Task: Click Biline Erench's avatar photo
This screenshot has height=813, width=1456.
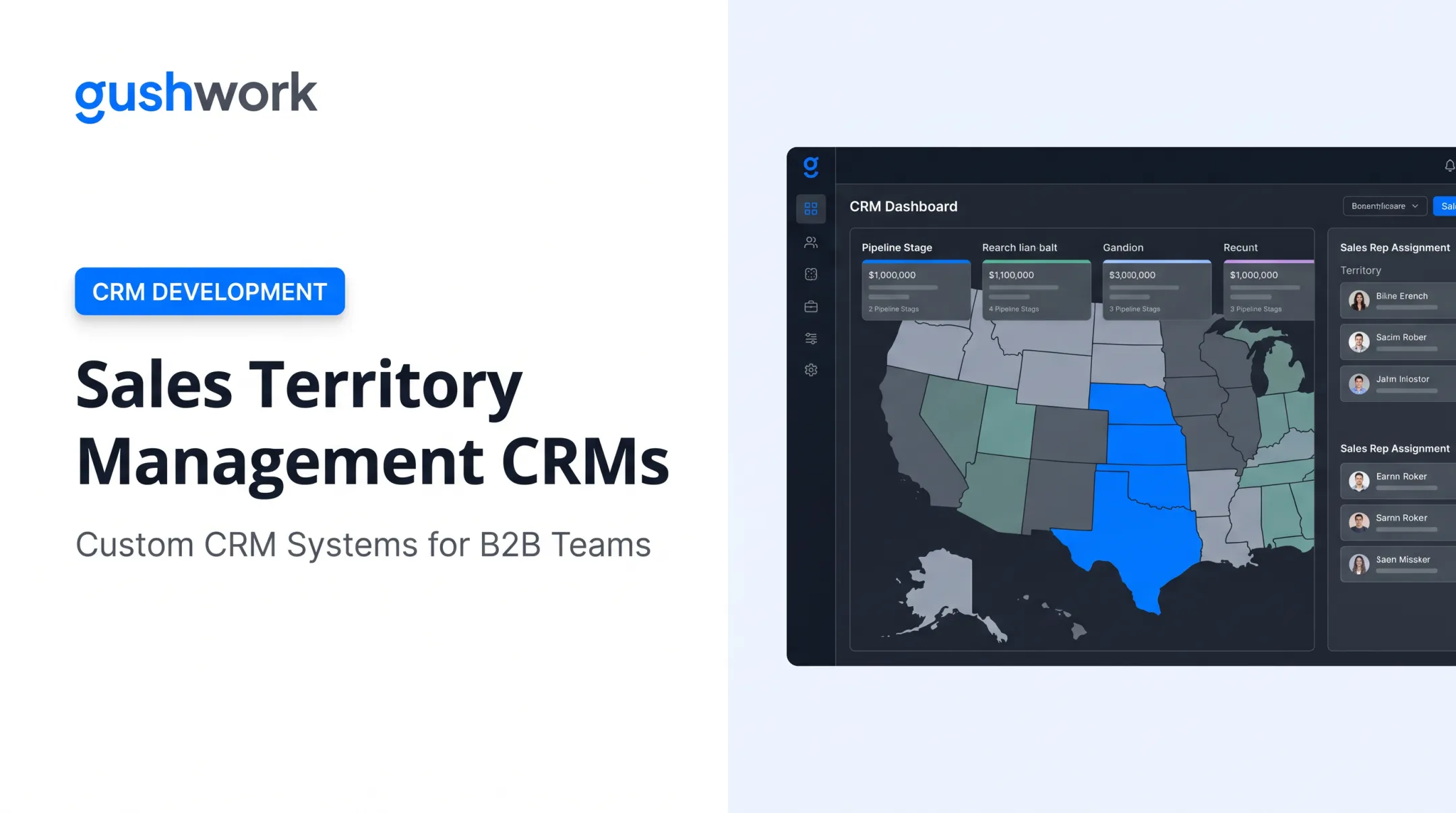Action: click(x=1359, y=301)
